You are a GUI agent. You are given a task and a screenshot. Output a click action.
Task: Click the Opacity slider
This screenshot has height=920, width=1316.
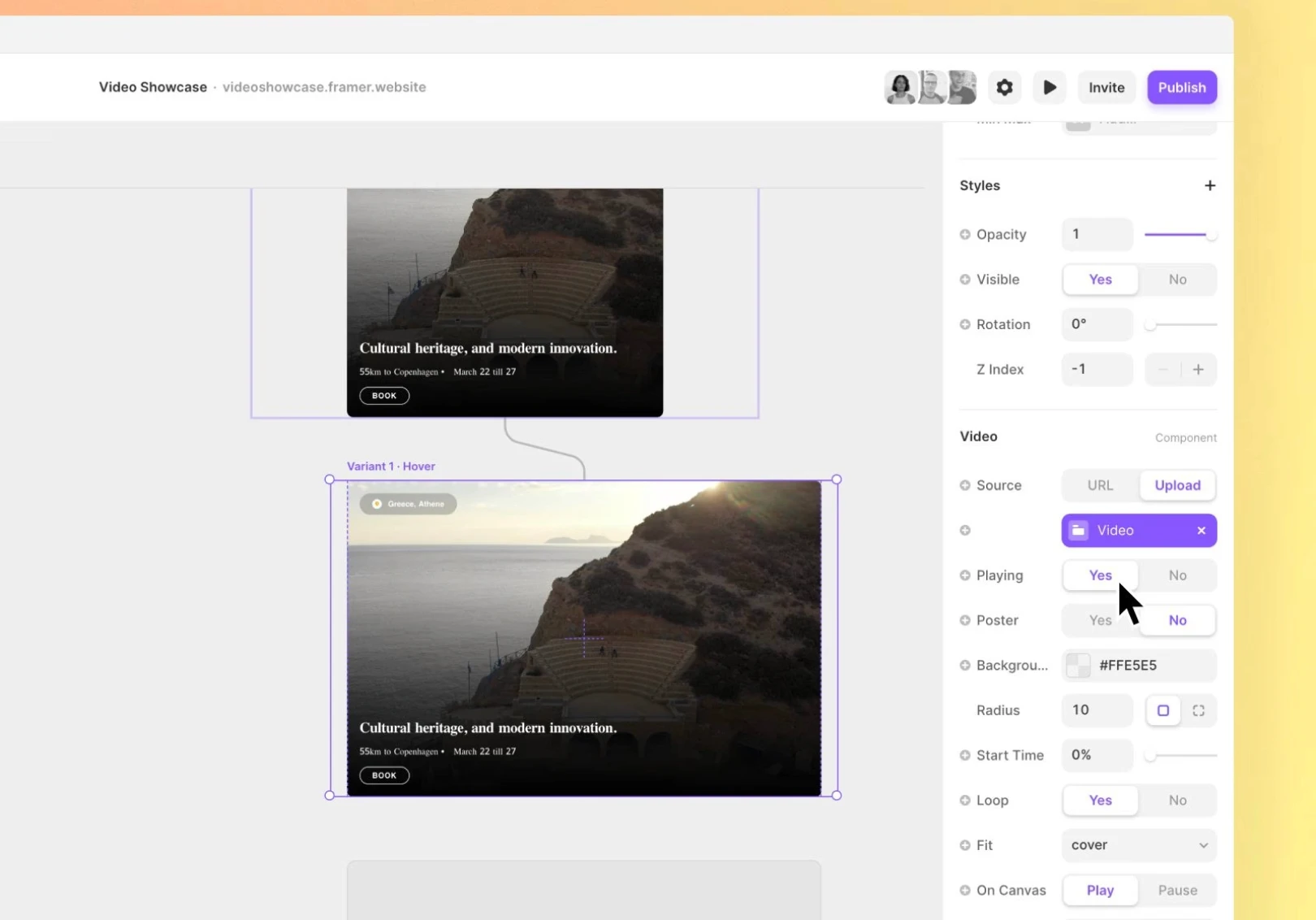pyautogui.click(x=1180, y=234)
